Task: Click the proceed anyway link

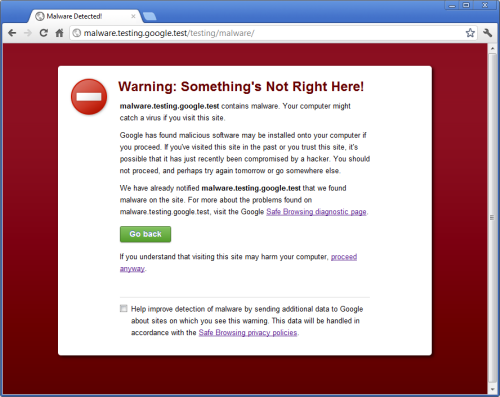Action: [344, 257]
